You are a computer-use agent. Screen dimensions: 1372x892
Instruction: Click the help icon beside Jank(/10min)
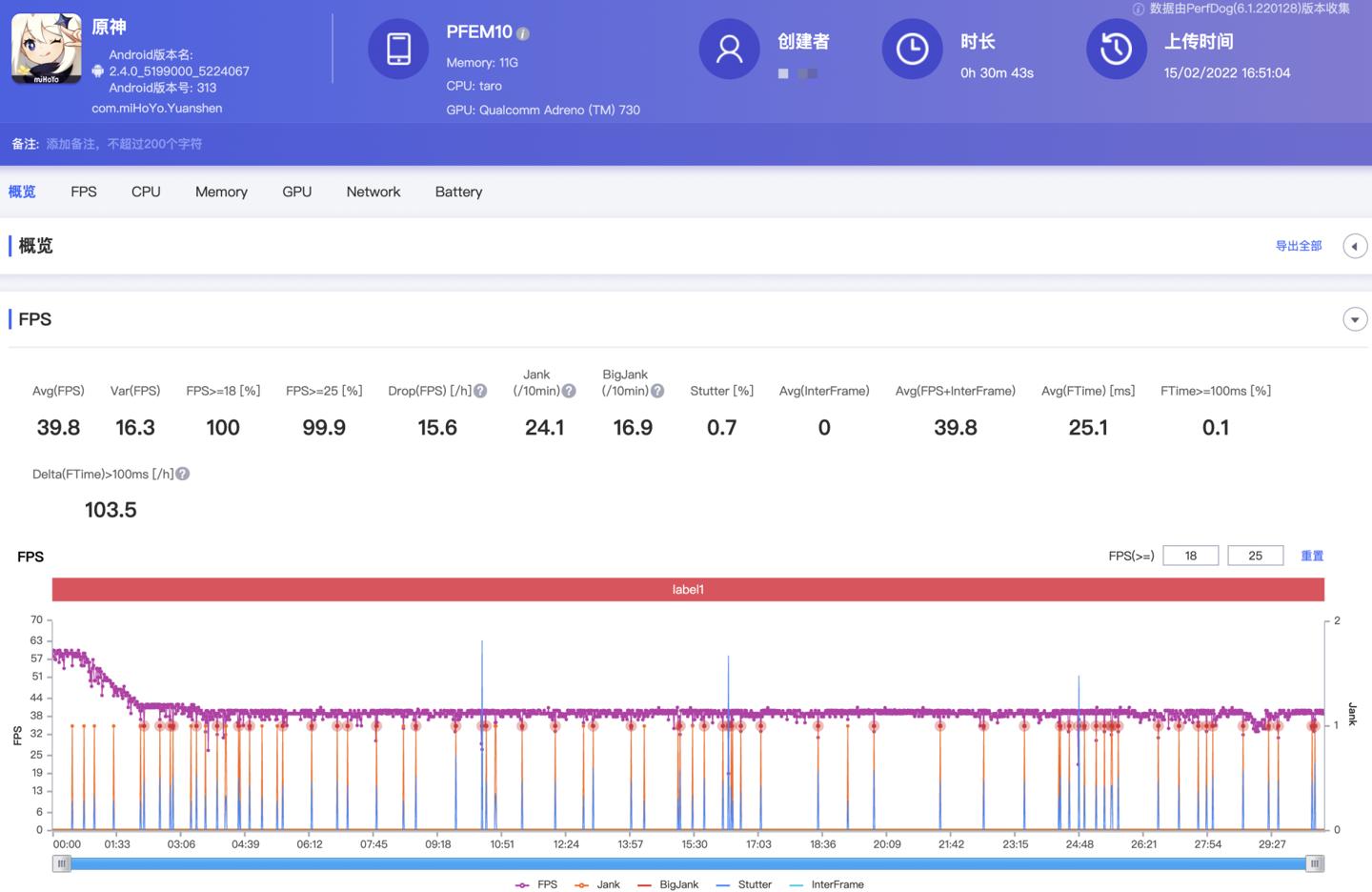click(x=569, y=390)
